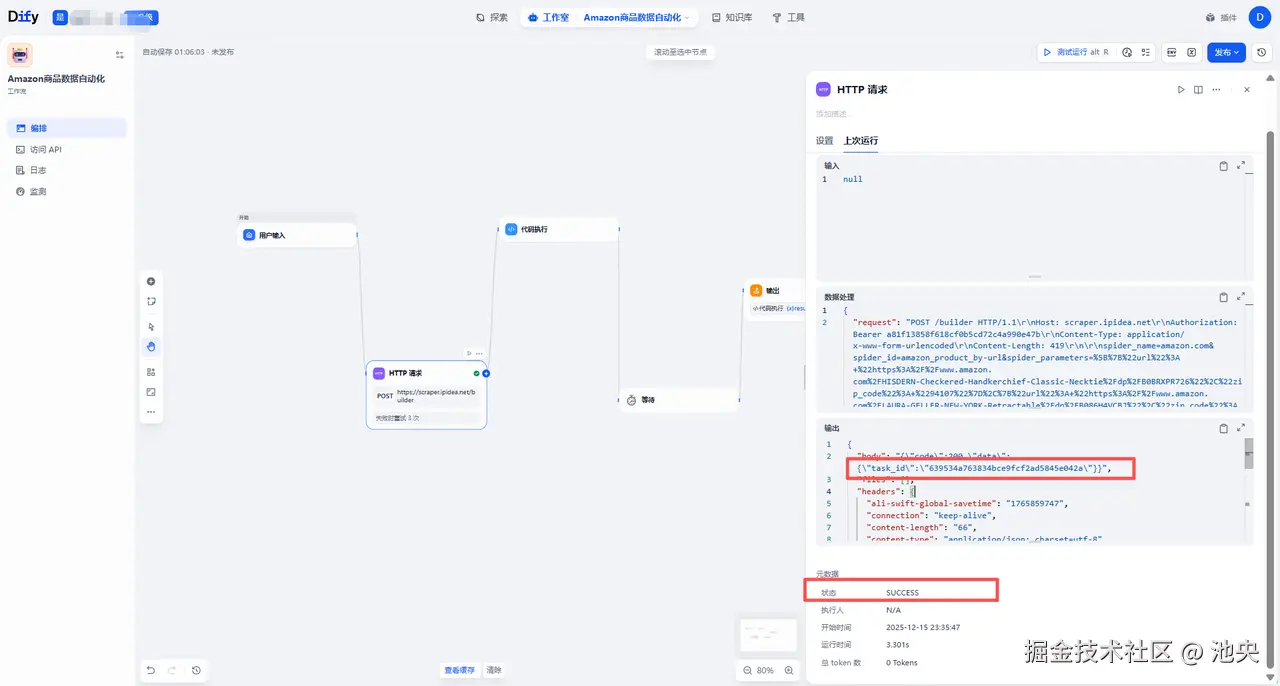Run this step from HTTP panel header
Image resolution: width=1280 pixels, height=686 pixels.
[x=1181, y=89]
